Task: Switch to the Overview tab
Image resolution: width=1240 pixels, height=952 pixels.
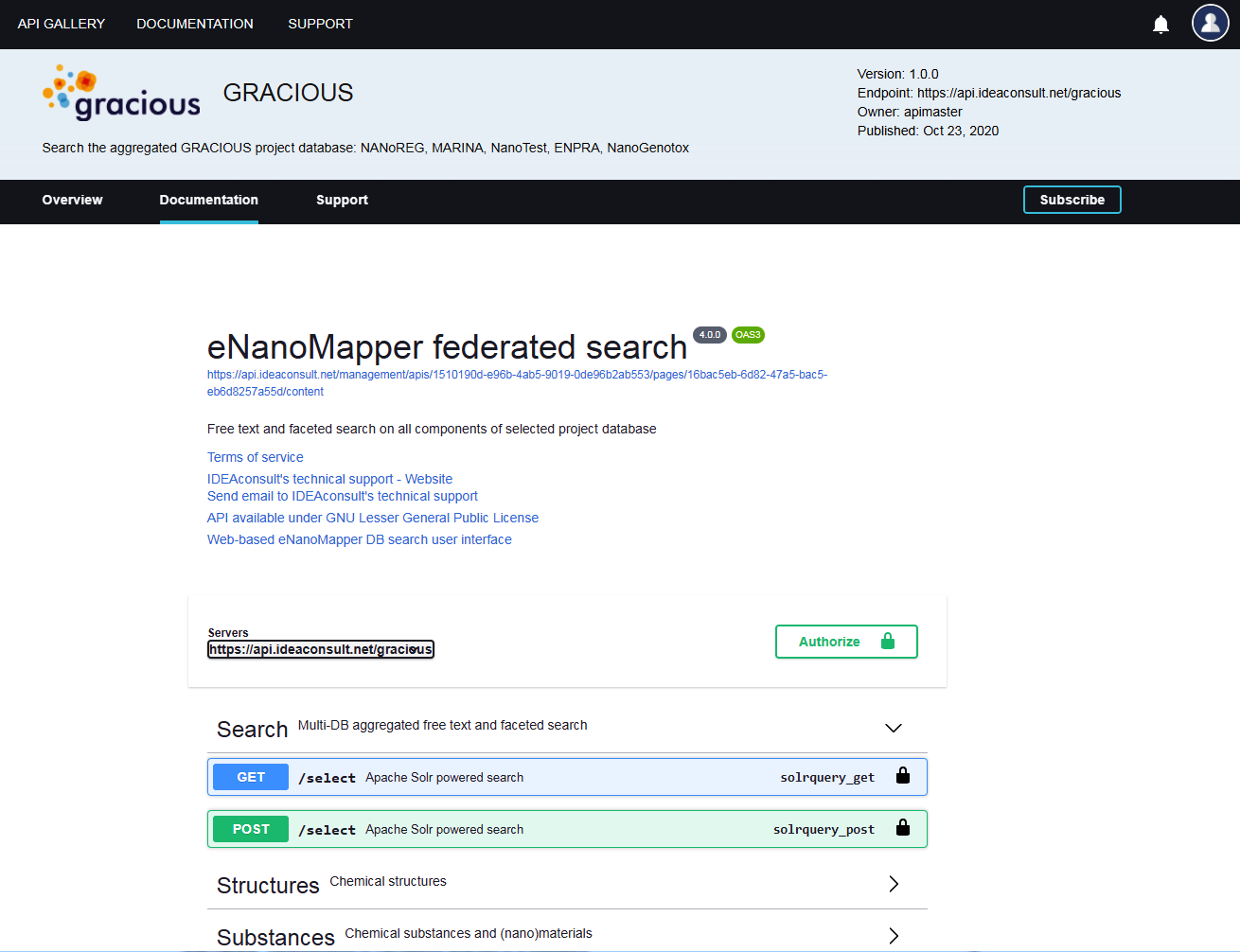Action: click(x=72, y=201)
